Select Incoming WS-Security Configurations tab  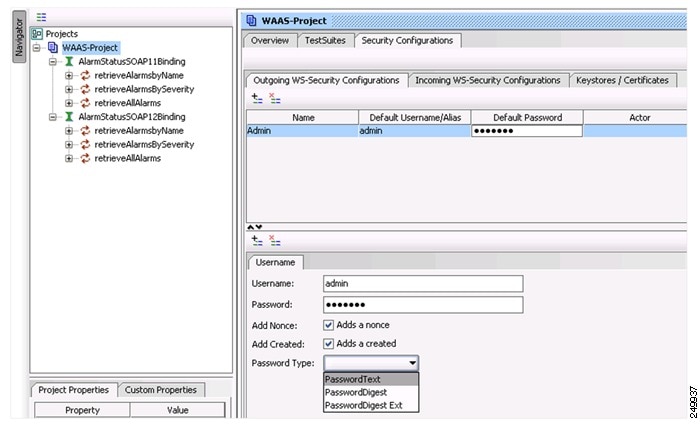488,80
